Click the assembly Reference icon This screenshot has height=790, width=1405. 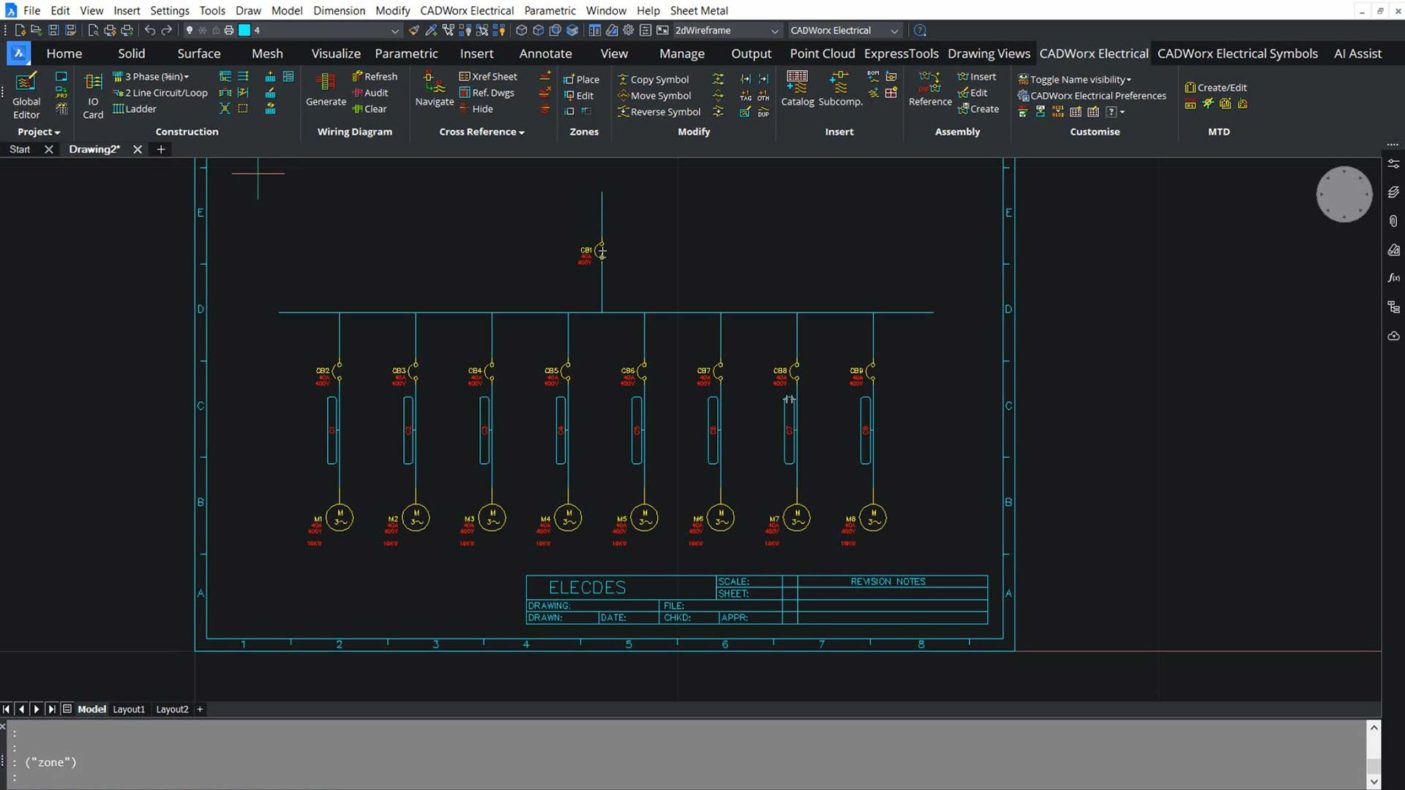[x=929, y=89]
